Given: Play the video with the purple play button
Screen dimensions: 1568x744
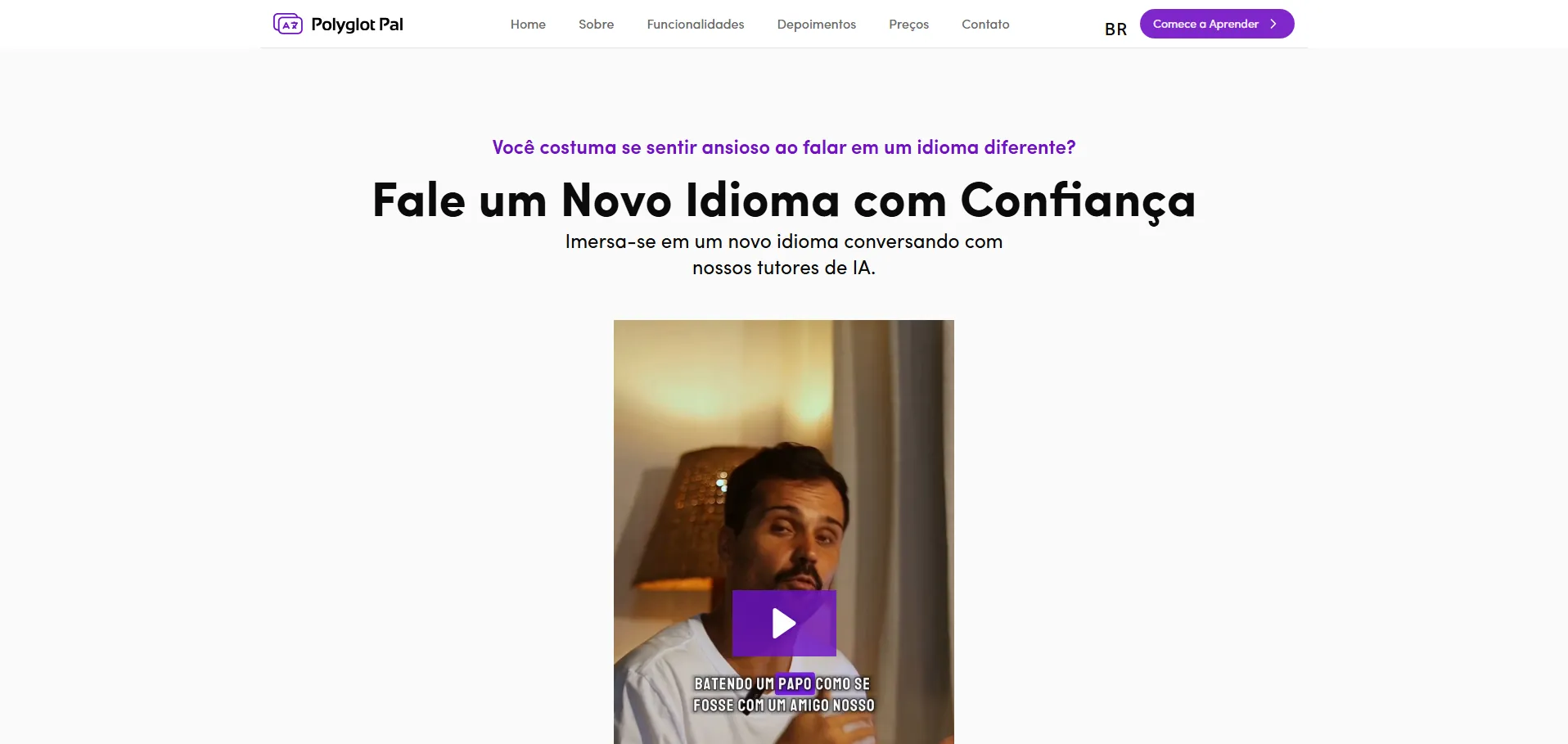Looking at the screenshot, I should pos(784,623).
